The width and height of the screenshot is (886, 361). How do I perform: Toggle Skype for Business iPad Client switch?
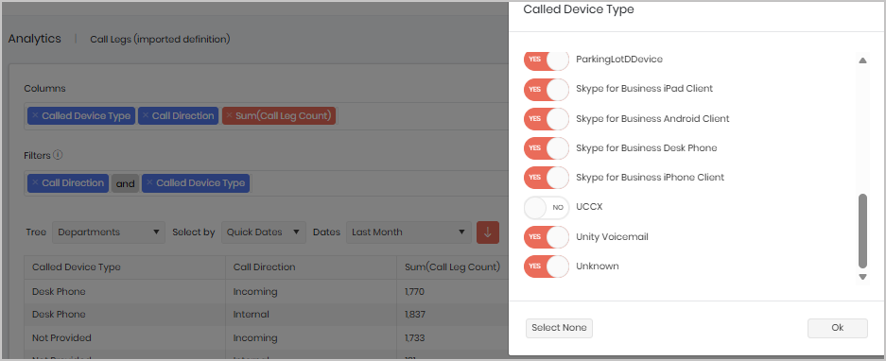(546, 89)
